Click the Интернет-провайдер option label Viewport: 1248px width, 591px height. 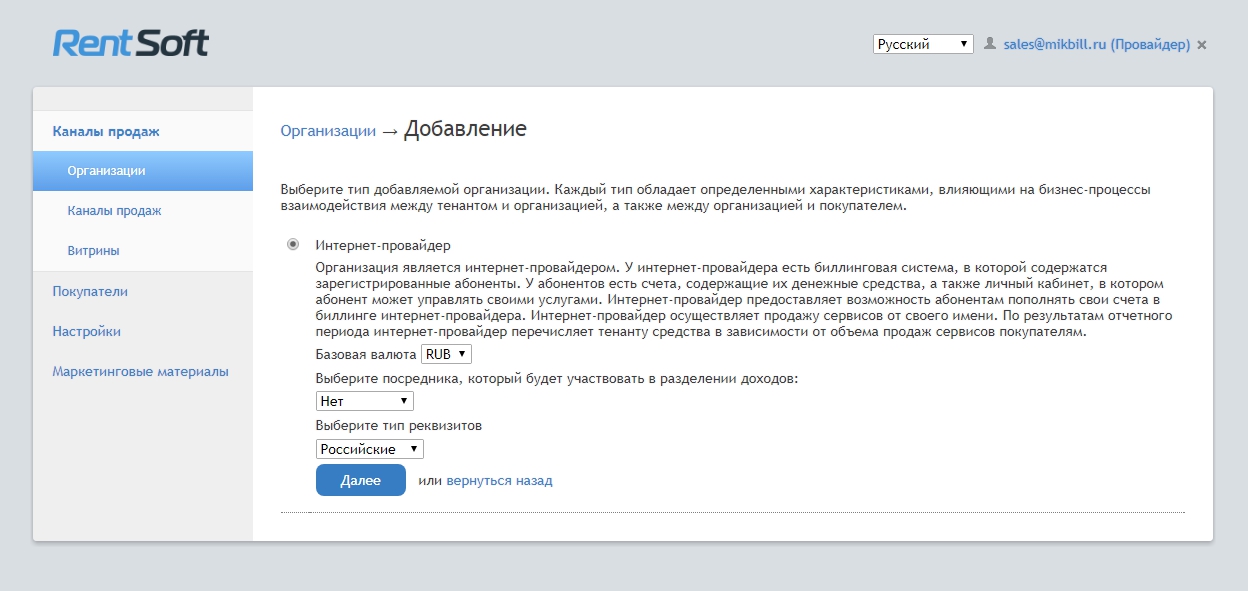[383, 245]
